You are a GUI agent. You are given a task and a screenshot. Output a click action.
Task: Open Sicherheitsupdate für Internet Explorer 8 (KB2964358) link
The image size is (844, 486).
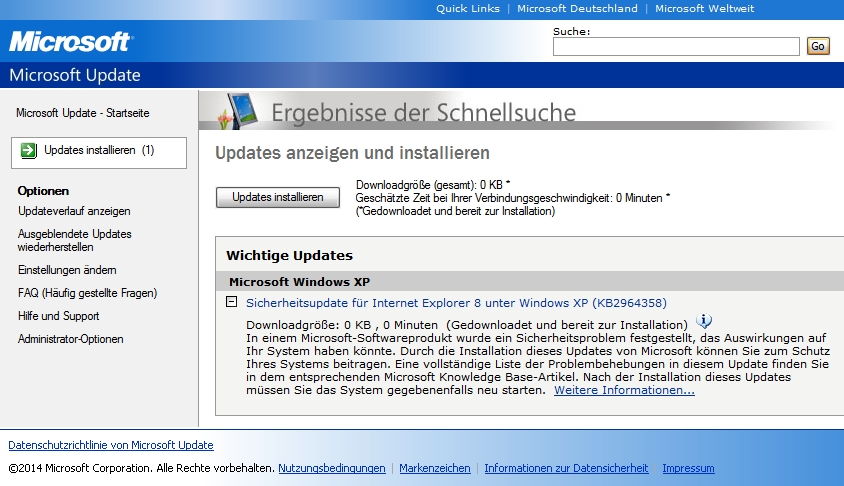[456, 303]
